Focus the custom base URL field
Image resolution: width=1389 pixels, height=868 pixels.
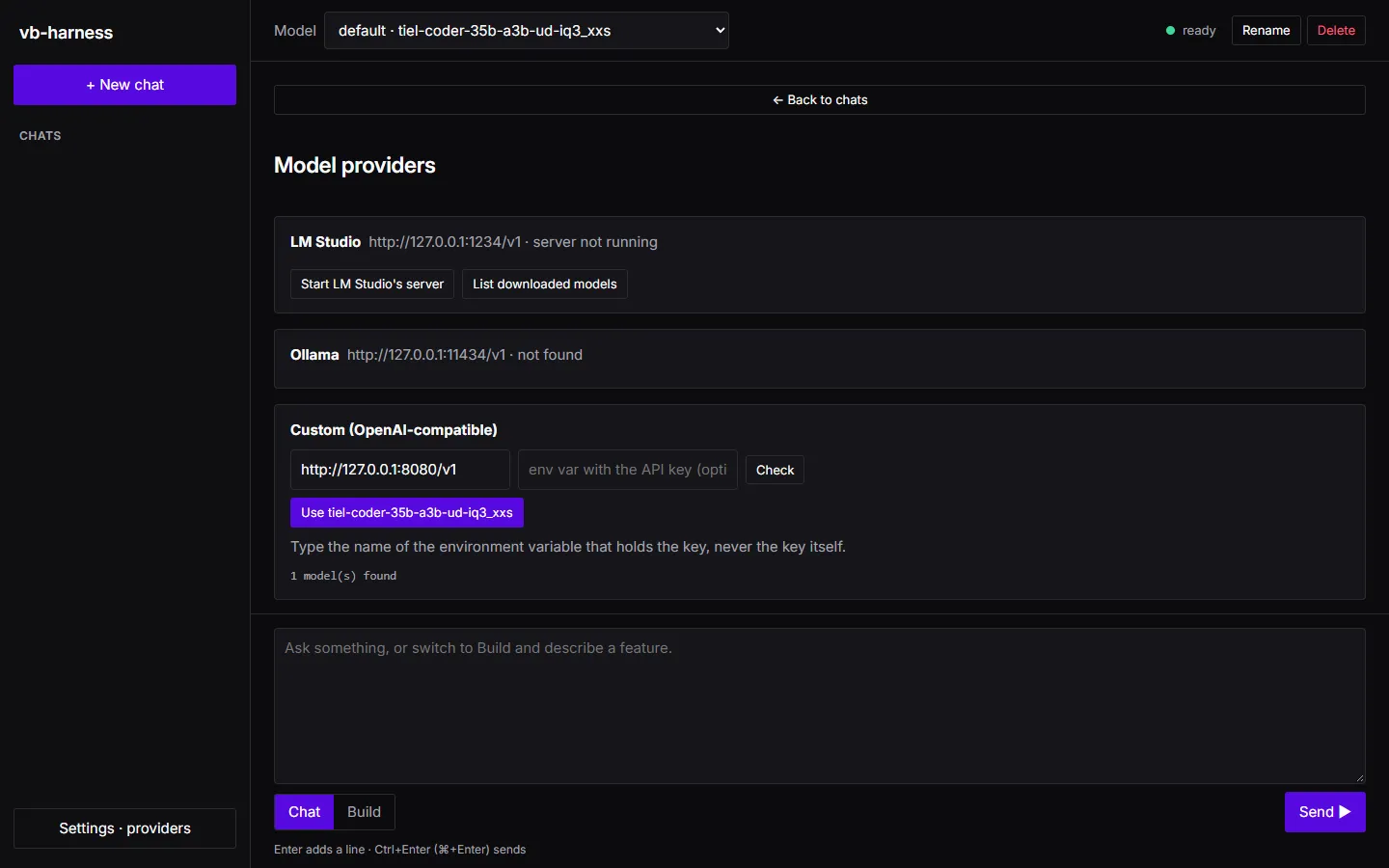(x=400, y=470)
